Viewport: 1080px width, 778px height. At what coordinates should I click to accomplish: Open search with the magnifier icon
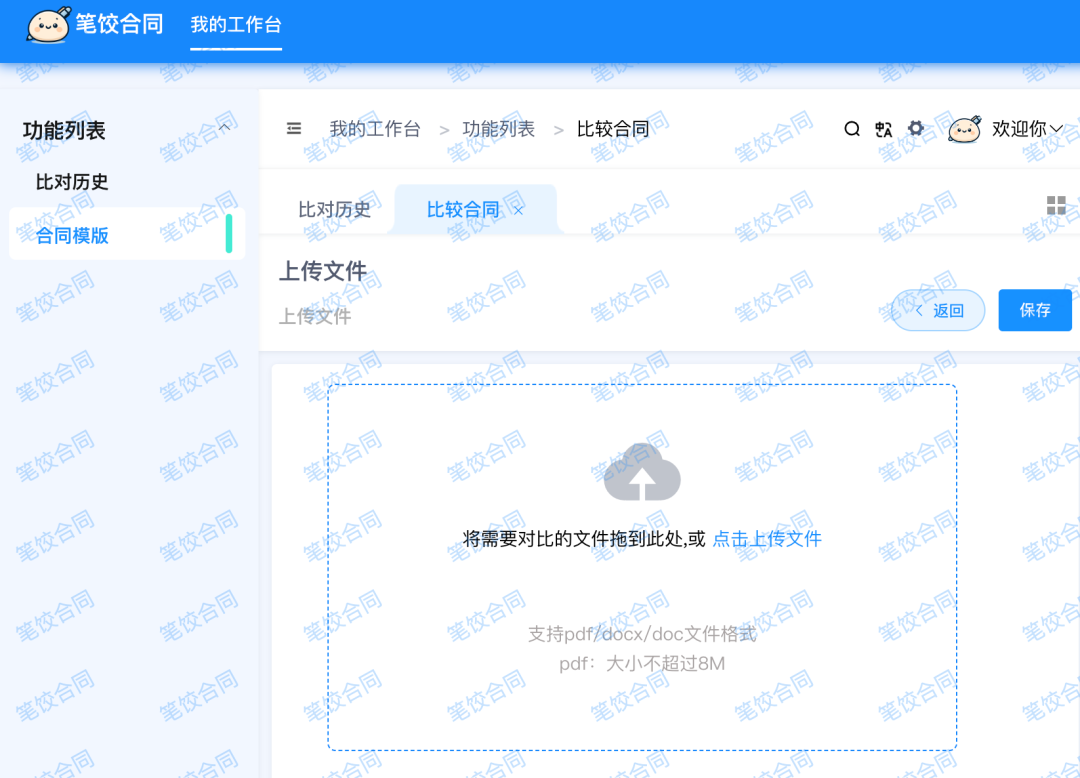tap(851, 128)
